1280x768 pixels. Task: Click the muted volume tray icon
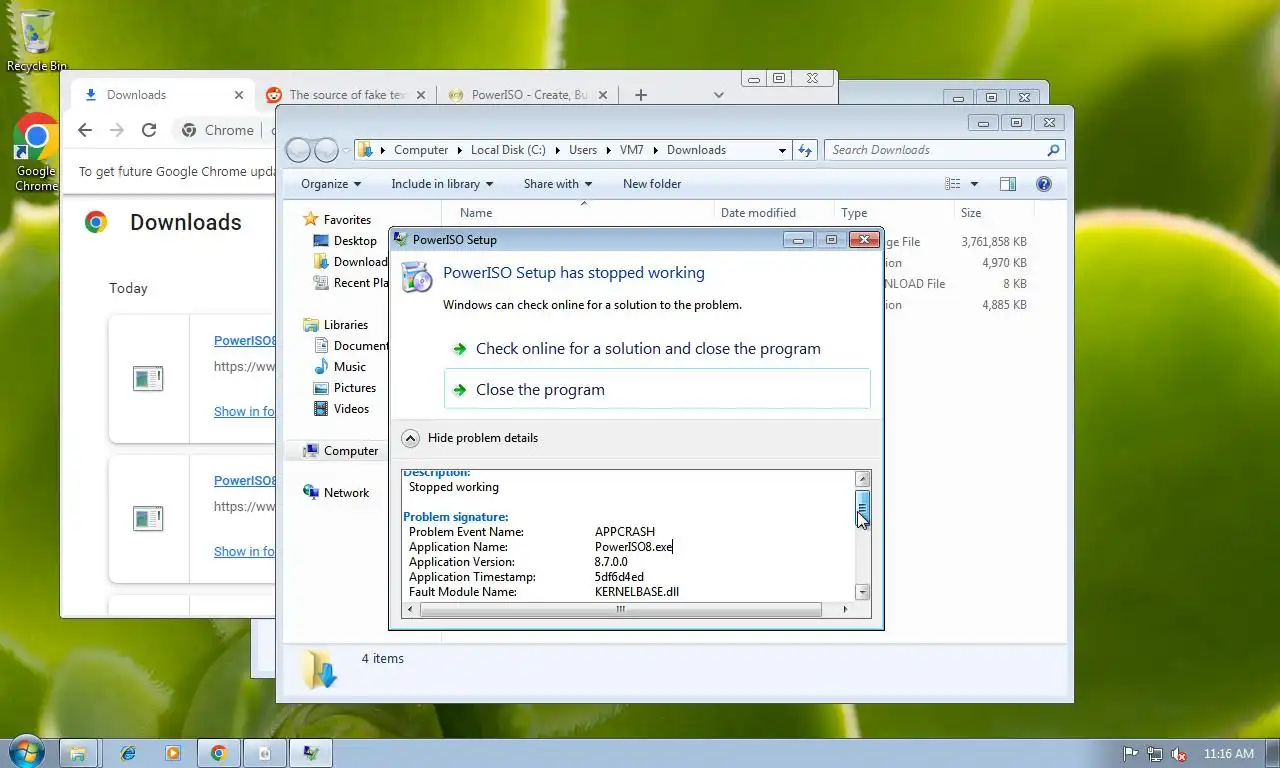(1179, 754)
